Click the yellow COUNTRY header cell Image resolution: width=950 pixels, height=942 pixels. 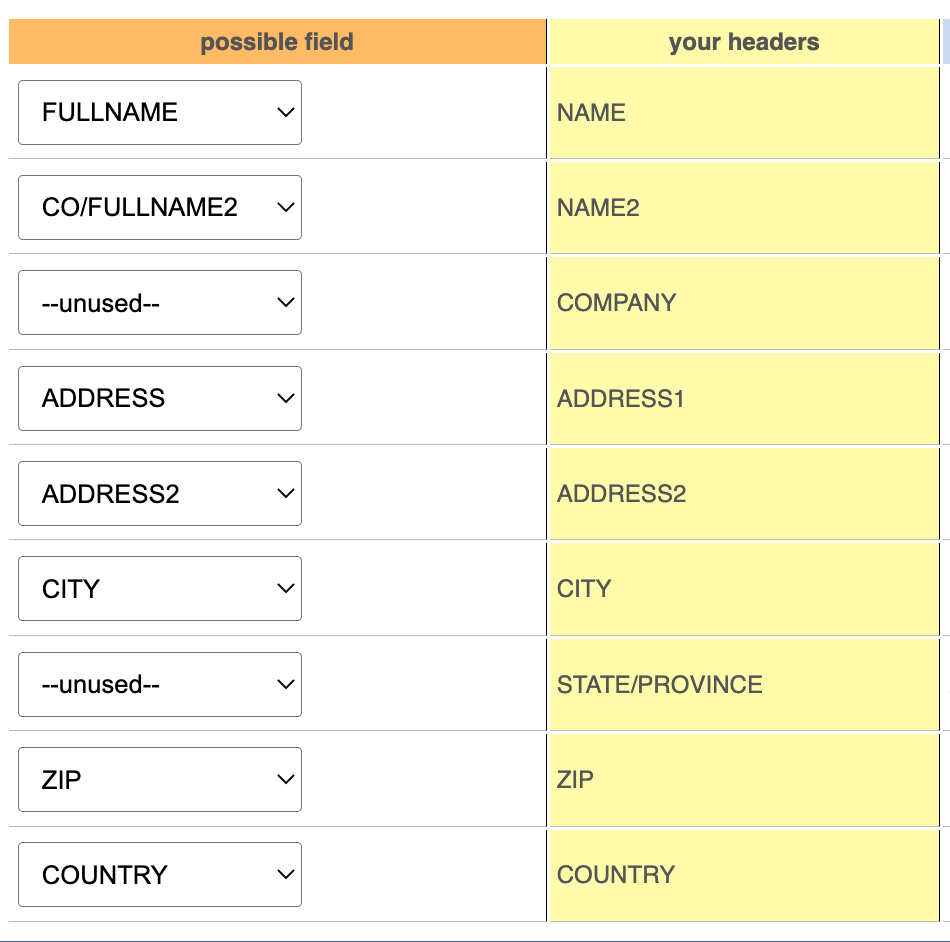[743, 874]
